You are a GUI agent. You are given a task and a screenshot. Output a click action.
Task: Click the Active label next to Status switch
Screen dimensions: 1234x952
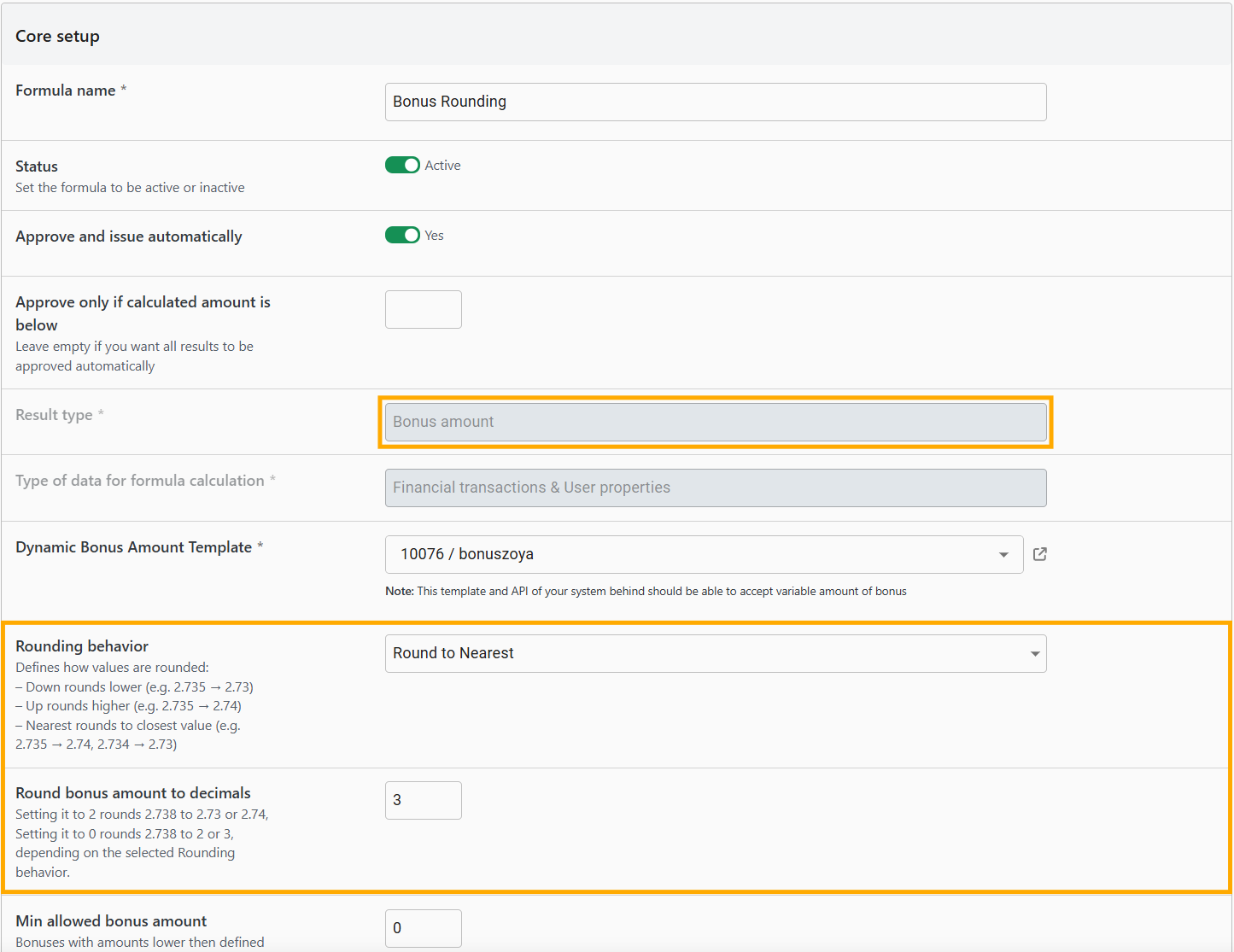442,166
